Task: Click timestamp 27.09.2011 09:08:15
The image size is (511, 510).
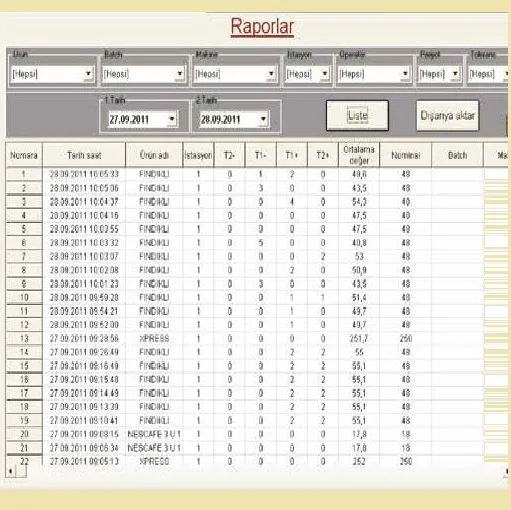Action: [84, 434]
